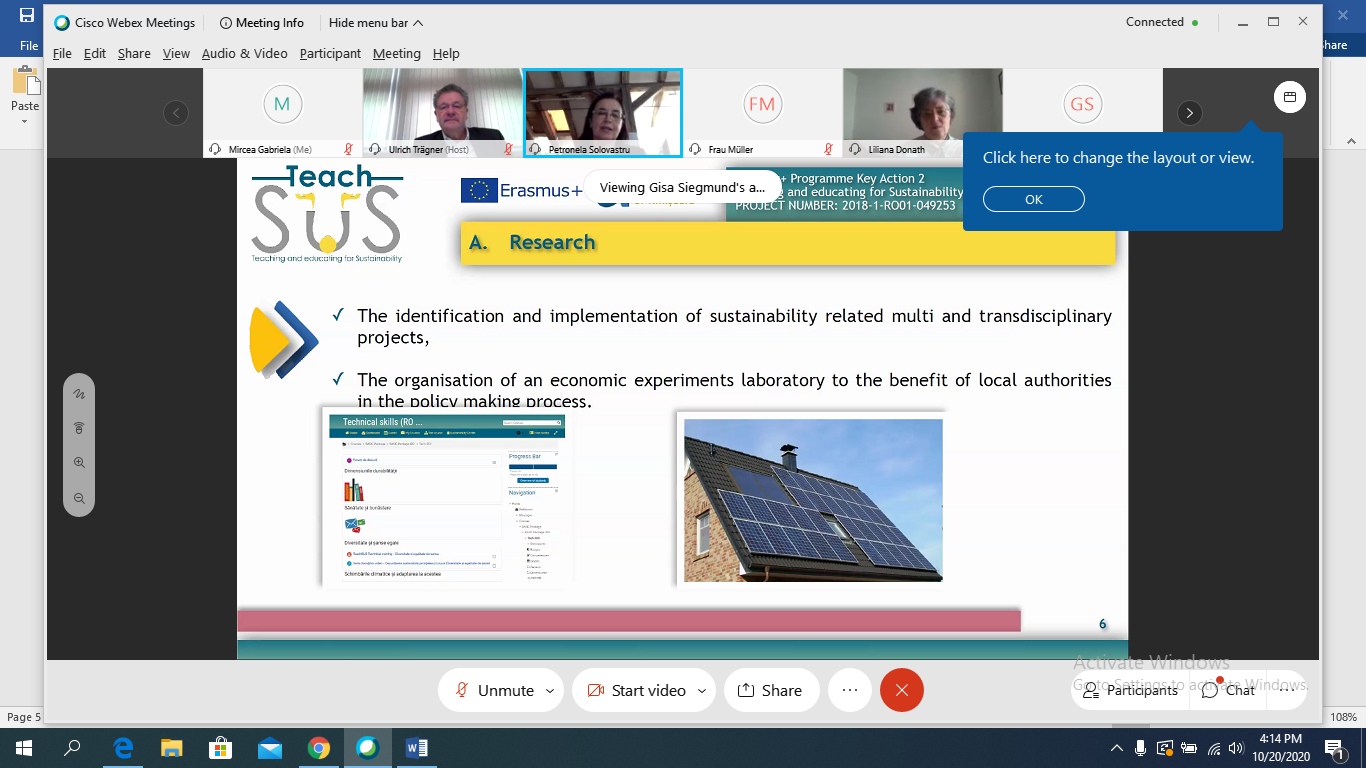1366x768 pixels.
Task: Click the 108% zoom level in Word
Action: pos(1343,717)
